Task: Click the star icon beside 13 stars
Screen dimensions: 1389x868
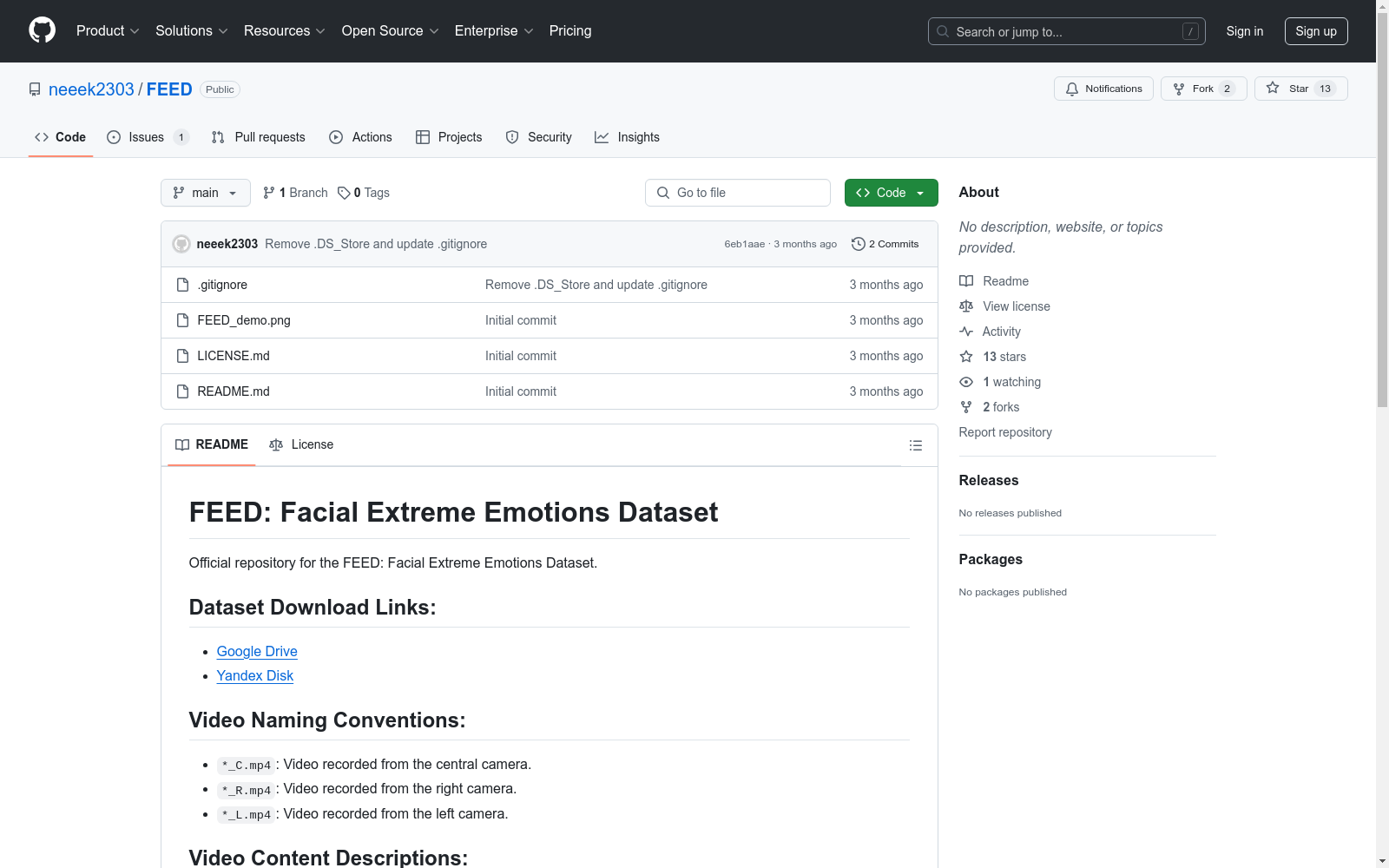Action: coord(966,357)
